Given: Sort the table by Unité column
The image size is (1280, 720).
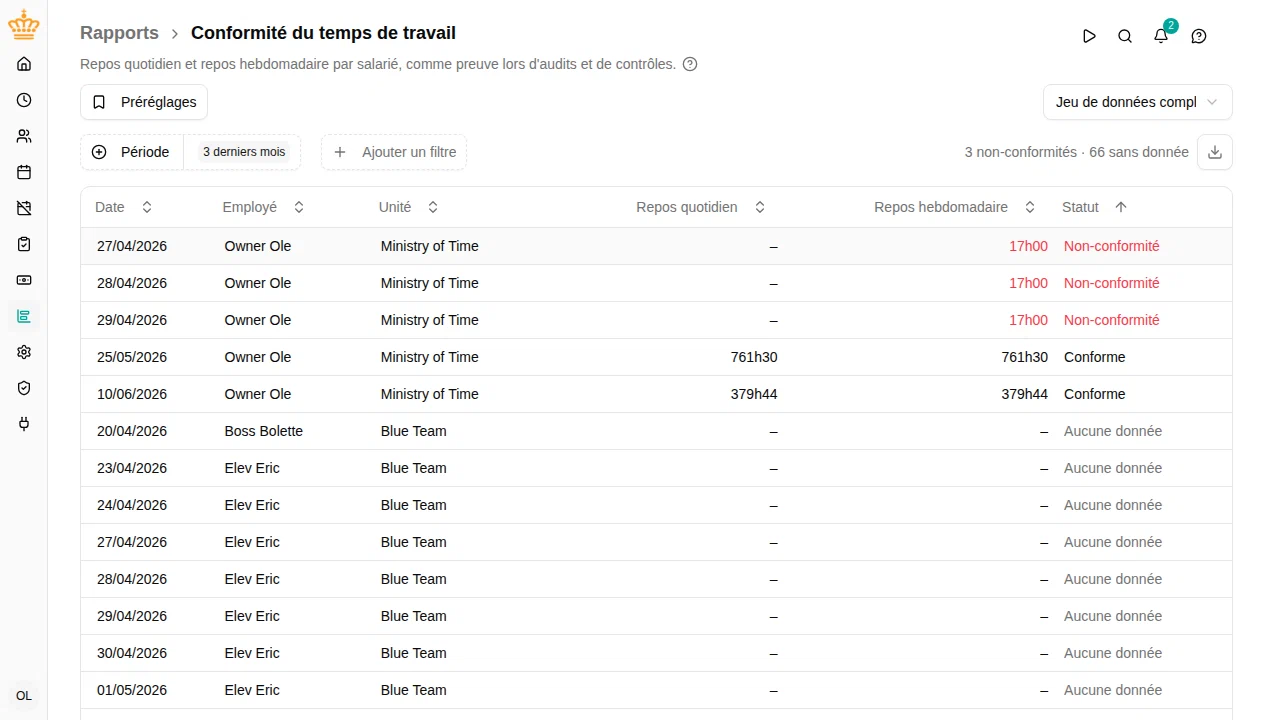Looking at the screenshot, I should pyautogui.click(x=409, y=207).
